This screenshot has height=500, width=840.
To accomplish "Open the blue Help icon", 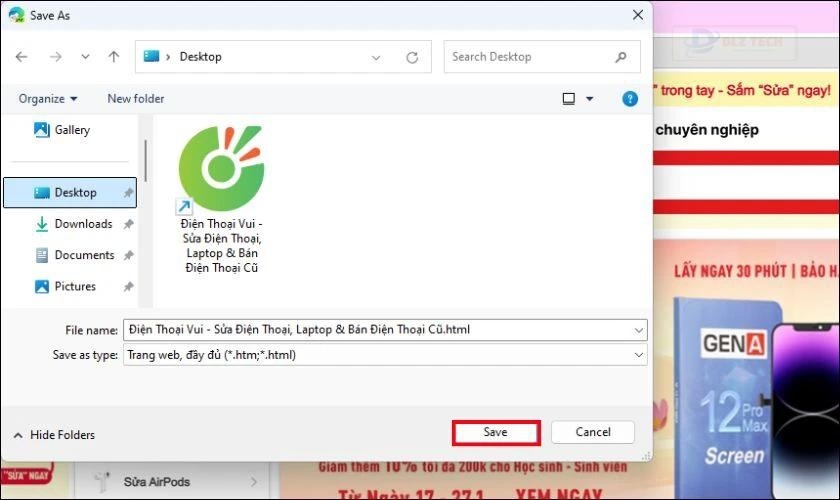I will tap(630, 99).
